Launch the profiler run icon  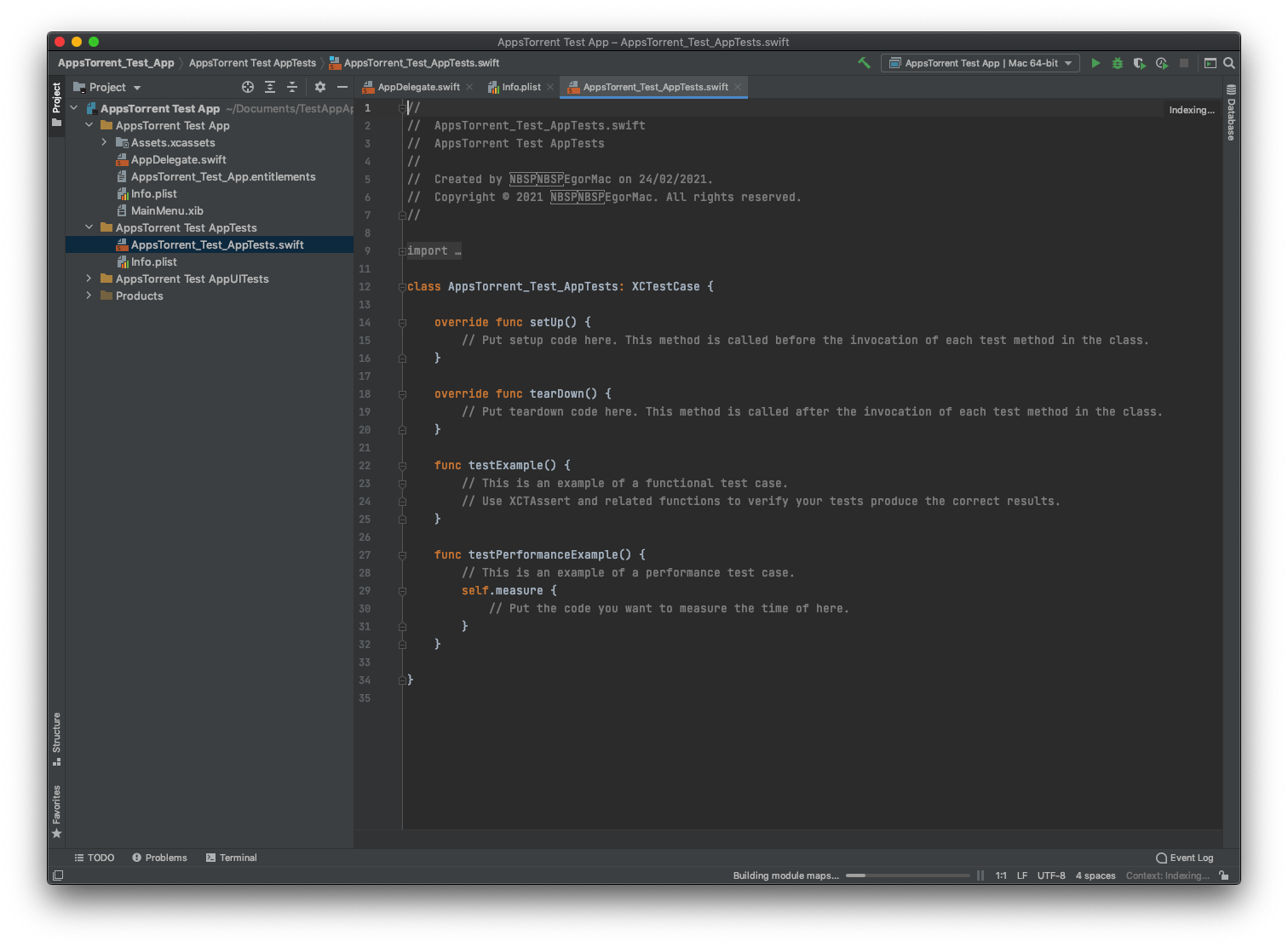pos(1162,63)
